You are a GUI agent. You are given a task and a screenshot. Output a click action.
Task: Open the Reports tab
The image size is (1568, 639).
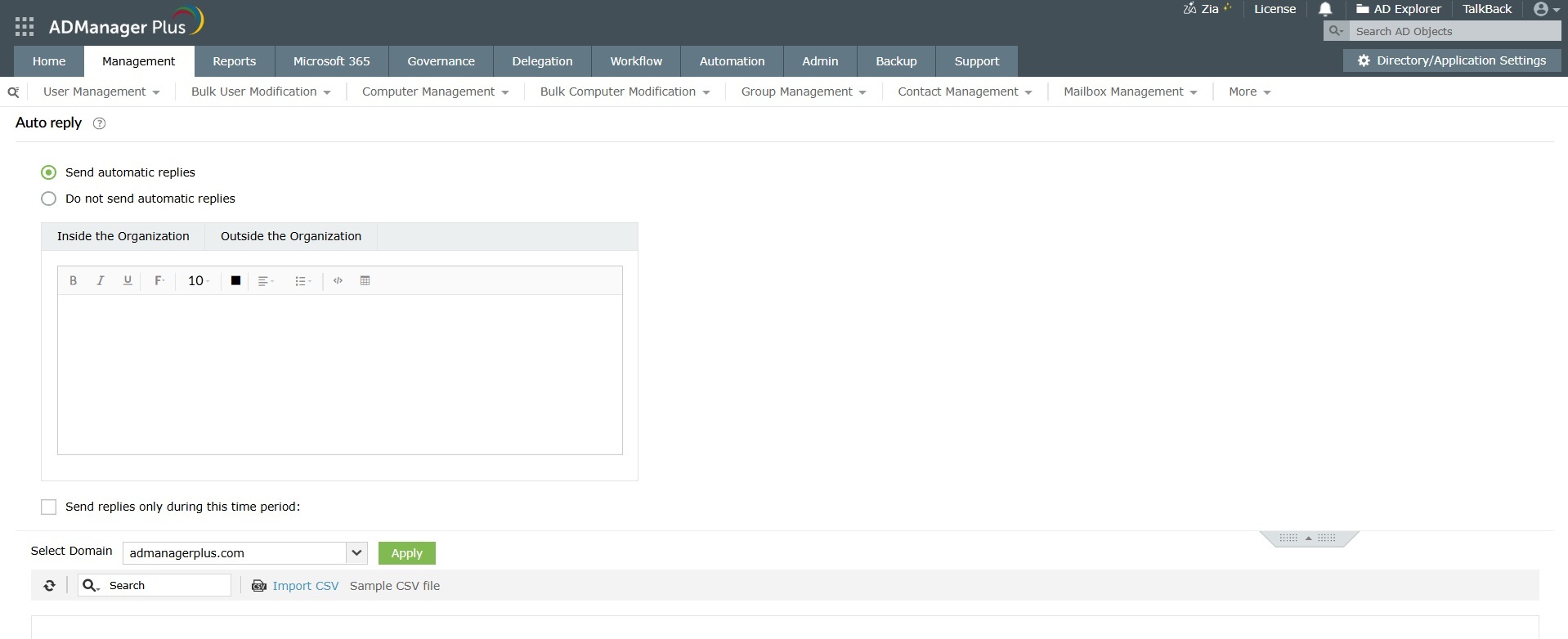(234, 61)
